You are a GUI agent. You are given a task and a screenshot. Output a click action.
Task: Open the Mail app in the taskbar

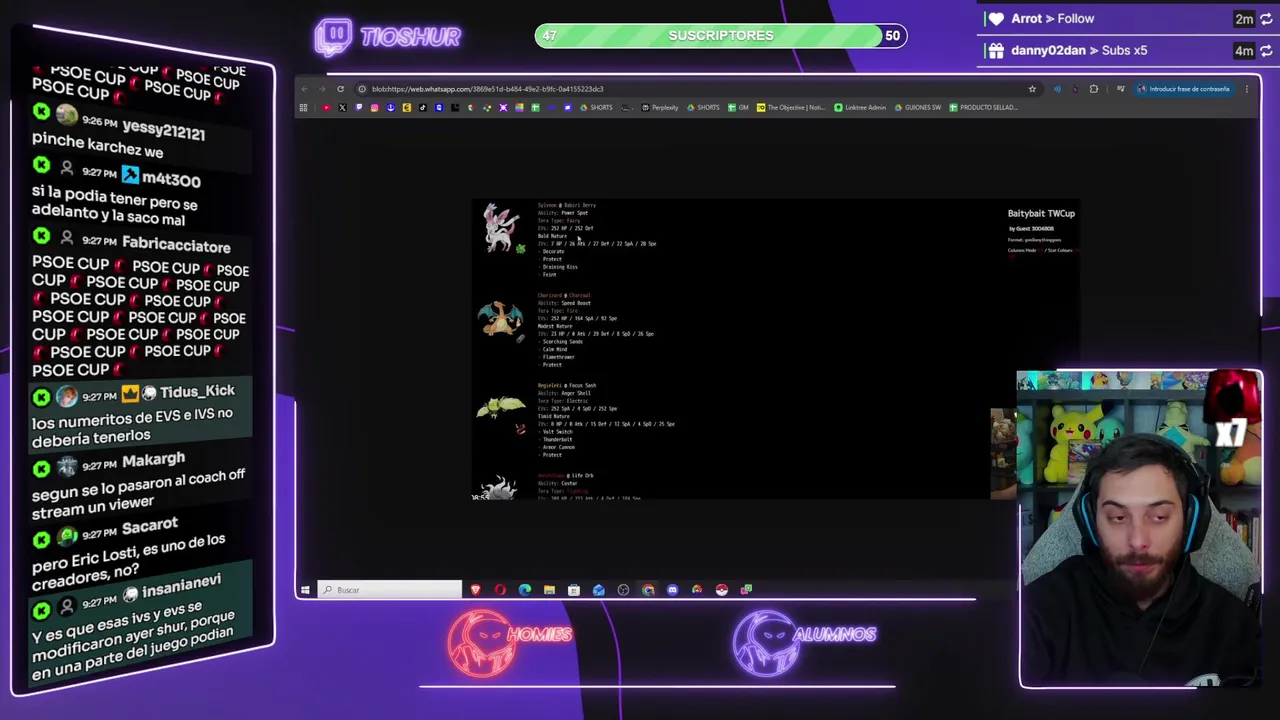(598, 590)
